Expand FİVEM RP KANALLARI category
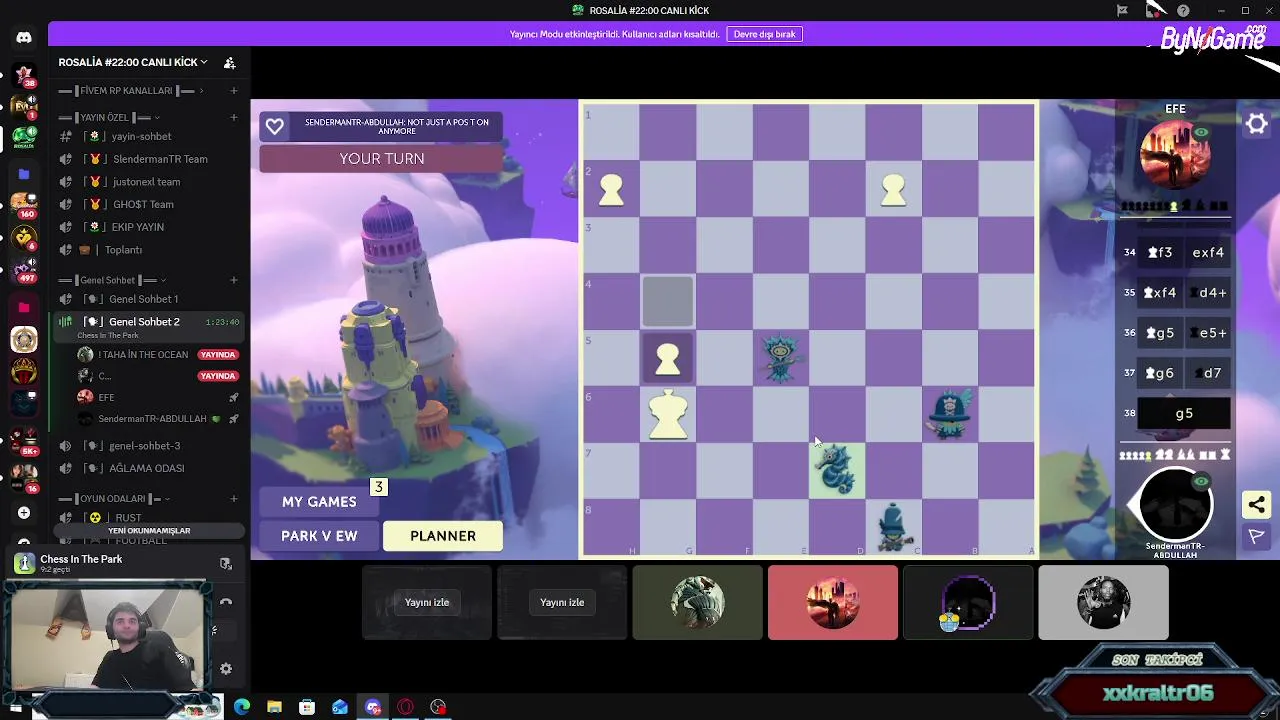Viewport: 1280px width, 720px height. click(130, 91)
